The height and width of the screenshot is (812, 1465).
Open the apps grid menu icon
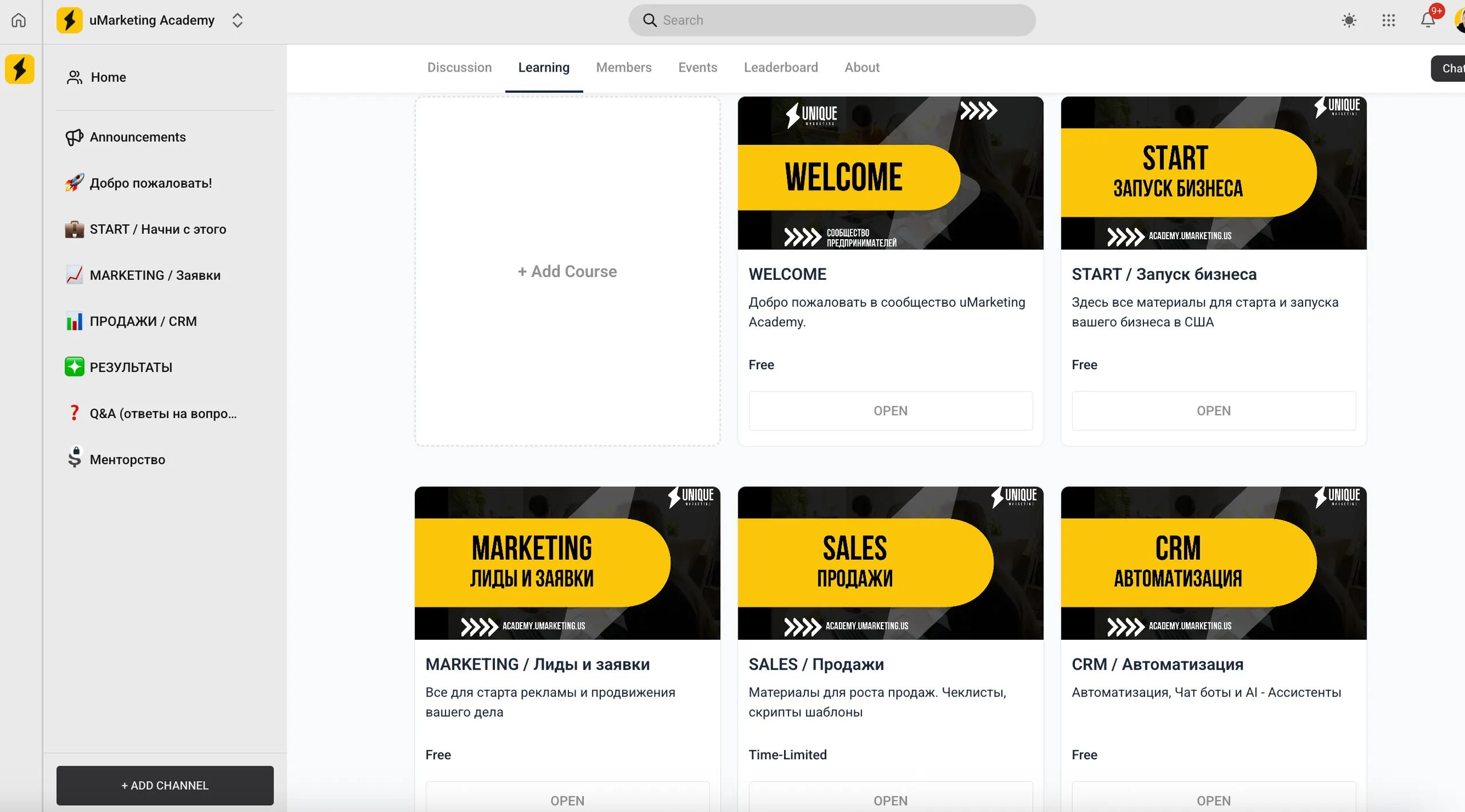point(1388,21)
